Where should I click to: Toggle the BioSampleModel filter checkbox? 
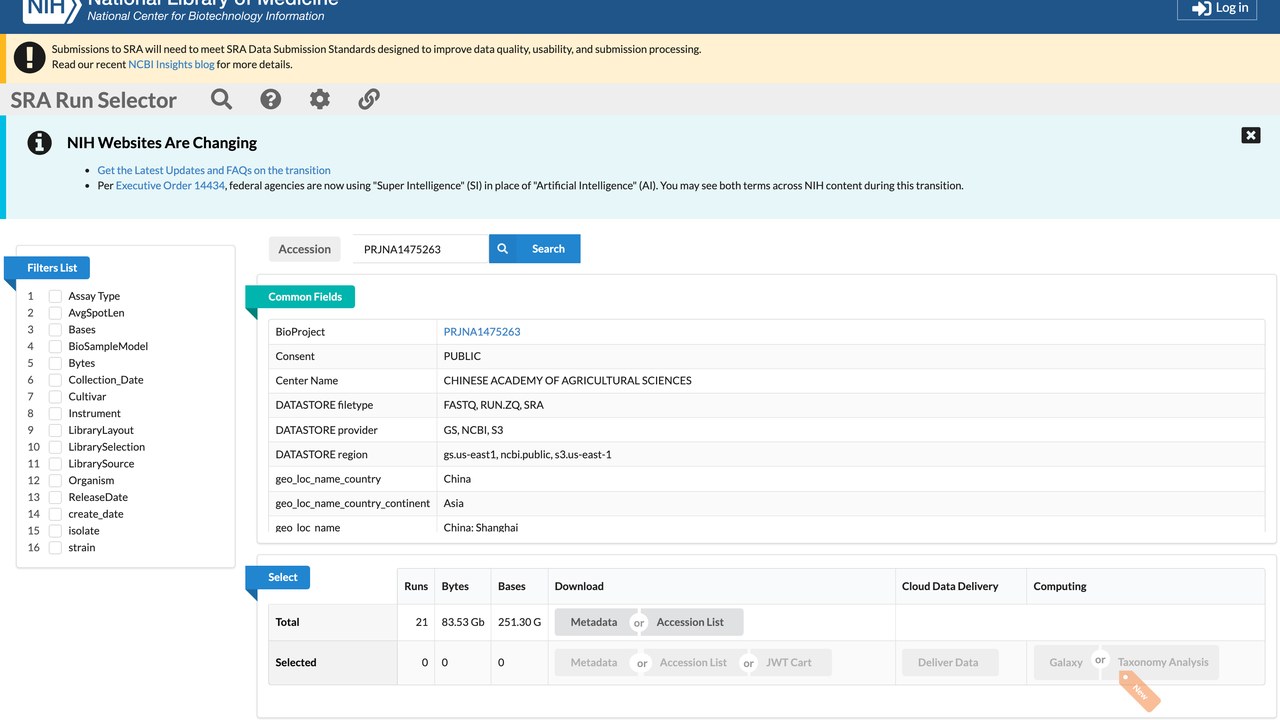click(56, 346)
